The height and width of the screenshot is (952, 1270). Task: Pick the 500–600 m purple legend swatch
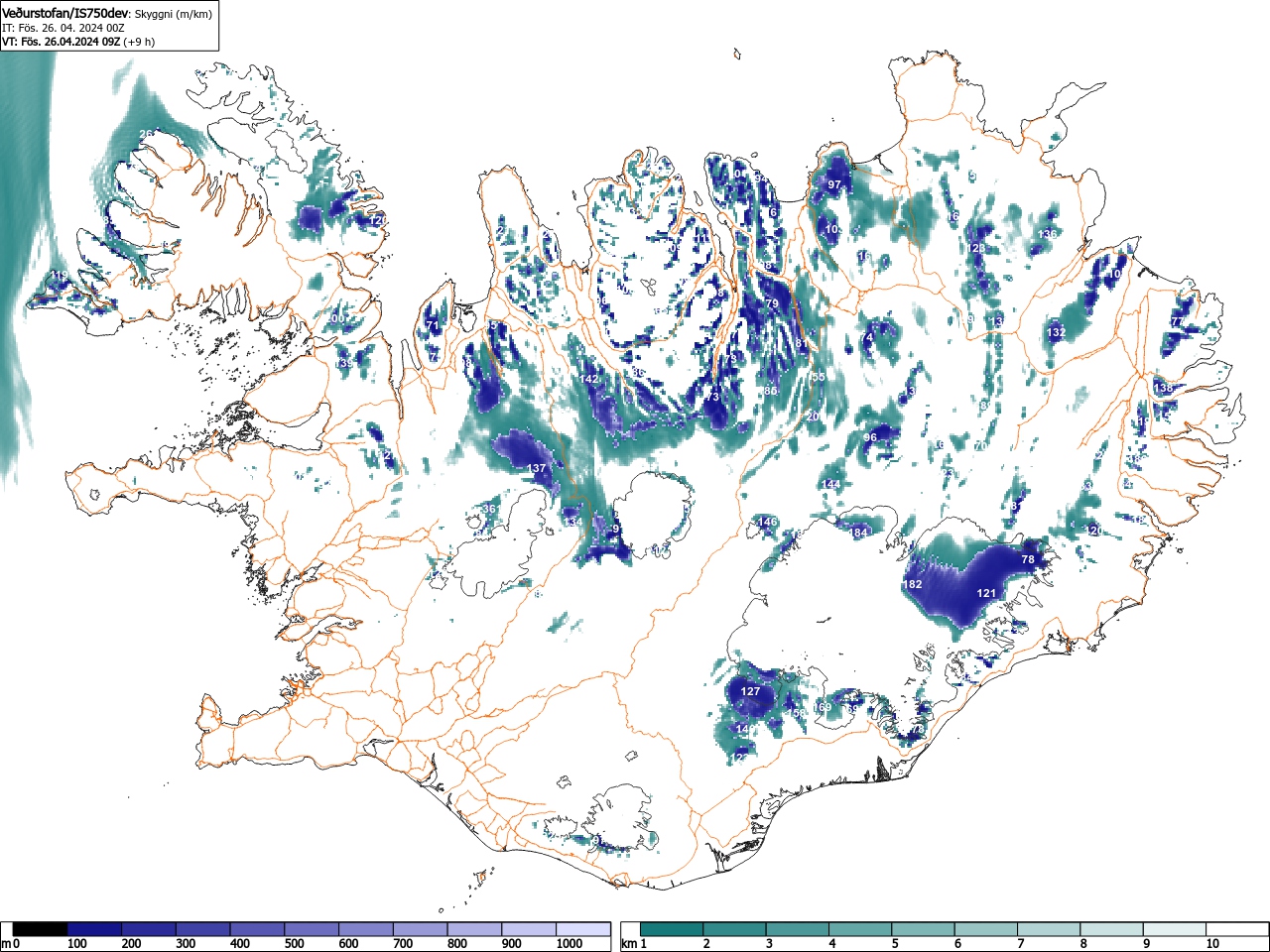tap(312, 929)
